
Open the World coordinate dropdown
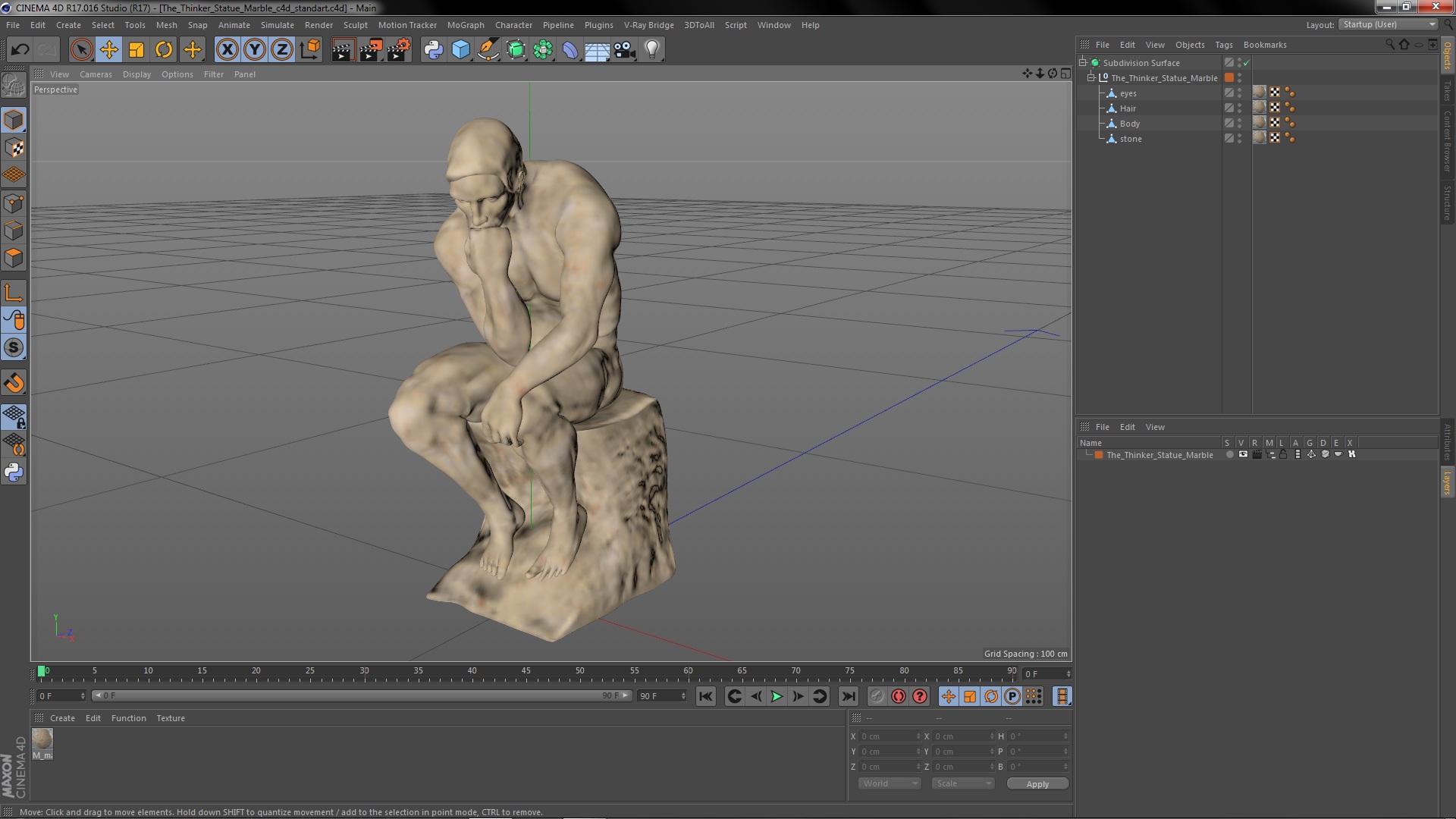click(x=890, y=783)
